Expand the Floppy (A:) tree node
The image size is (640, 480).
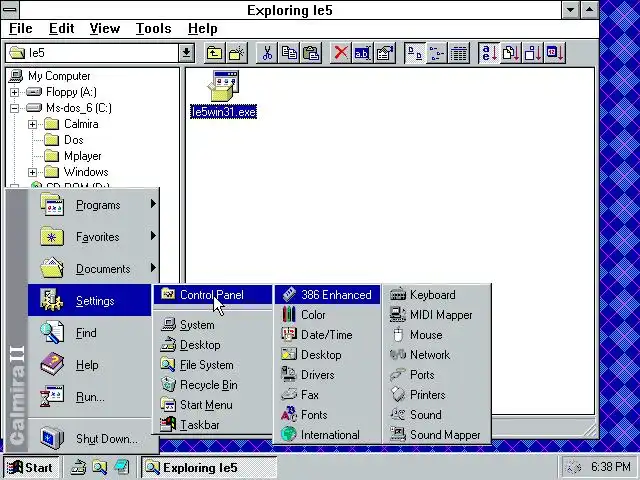(x=14, y=92)
